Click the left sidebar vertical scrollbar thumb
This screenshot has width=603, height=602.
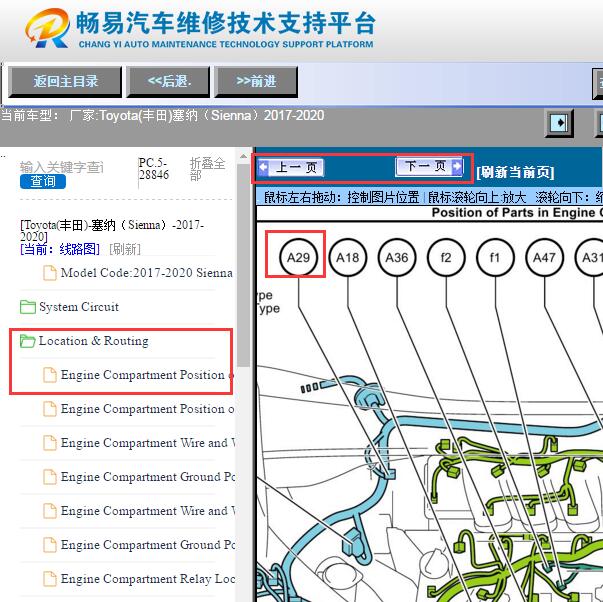[x=243, y=265]
